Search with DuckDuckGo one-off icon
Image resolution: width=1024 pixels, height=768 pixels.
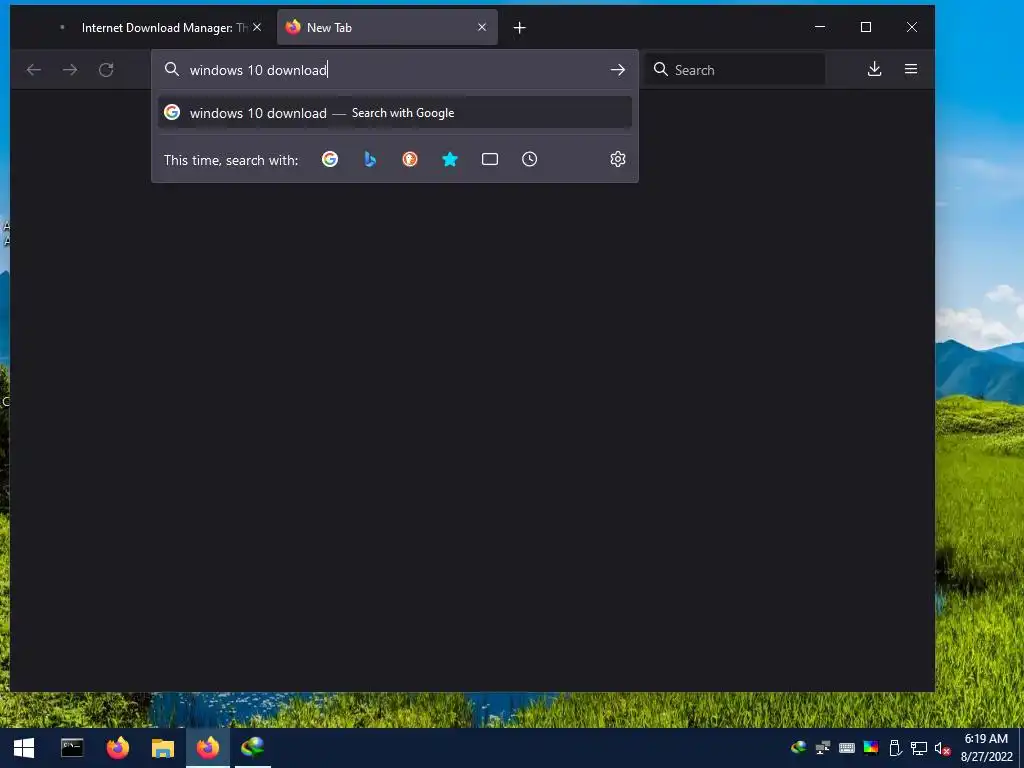(x=409, y=159)
